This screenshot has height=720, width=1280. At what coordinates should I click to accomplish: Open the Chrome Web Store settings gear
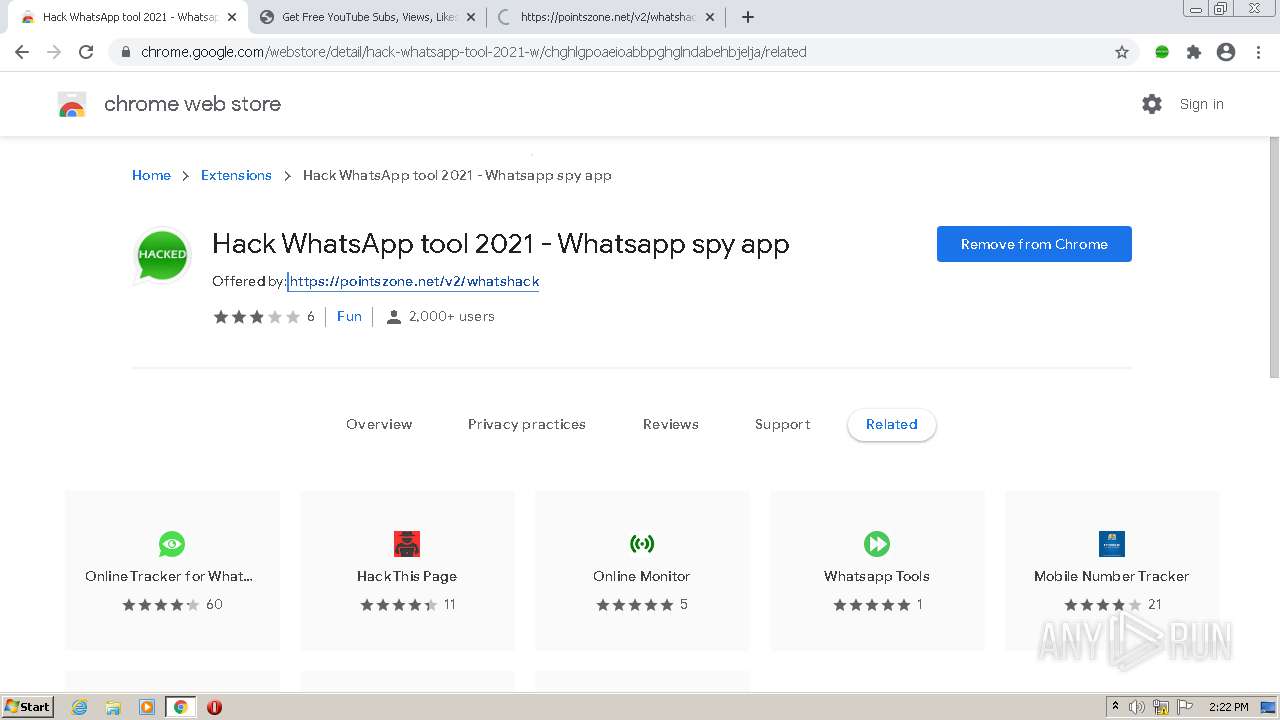pos(1152,104)
